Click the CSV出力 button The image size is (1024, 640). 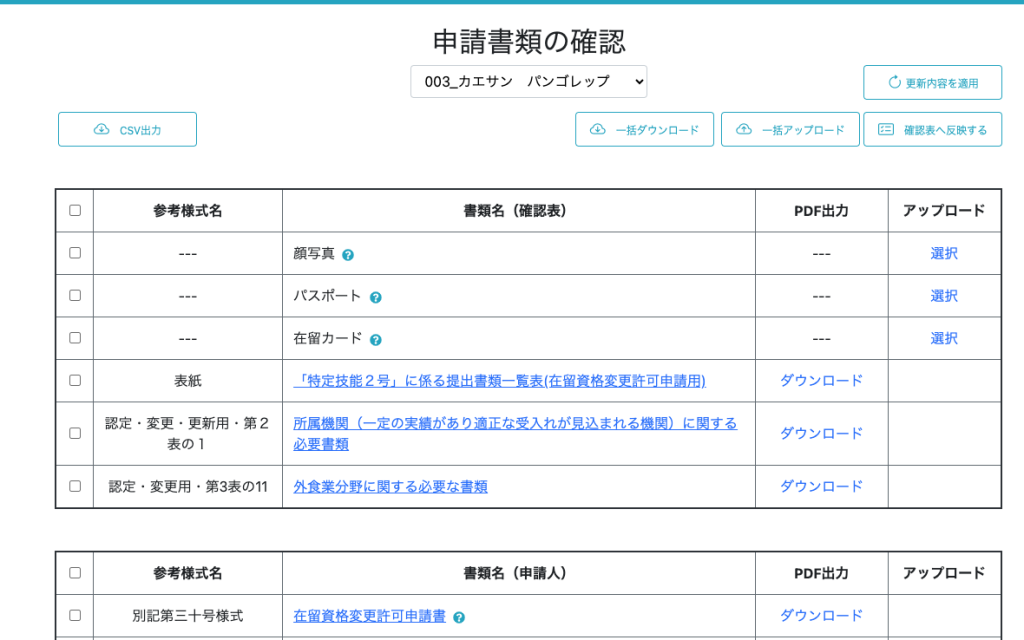click(127, 129)
